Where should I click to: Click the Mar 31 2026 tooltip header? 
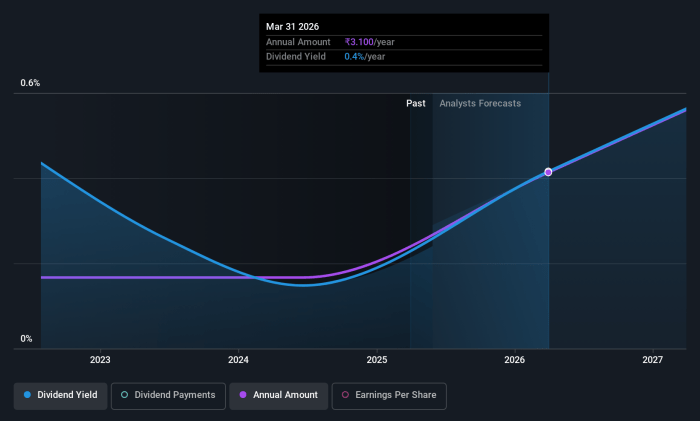(x=295, y=26)
